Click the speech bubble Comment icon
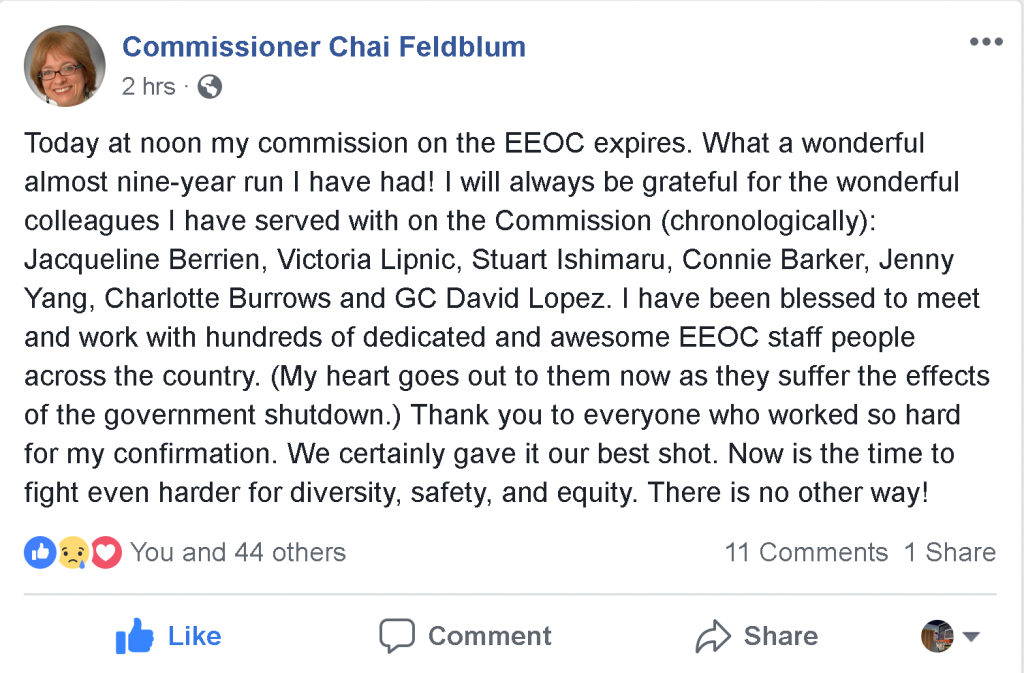Viewport: 1024px width, 673px height. (396, 636)
